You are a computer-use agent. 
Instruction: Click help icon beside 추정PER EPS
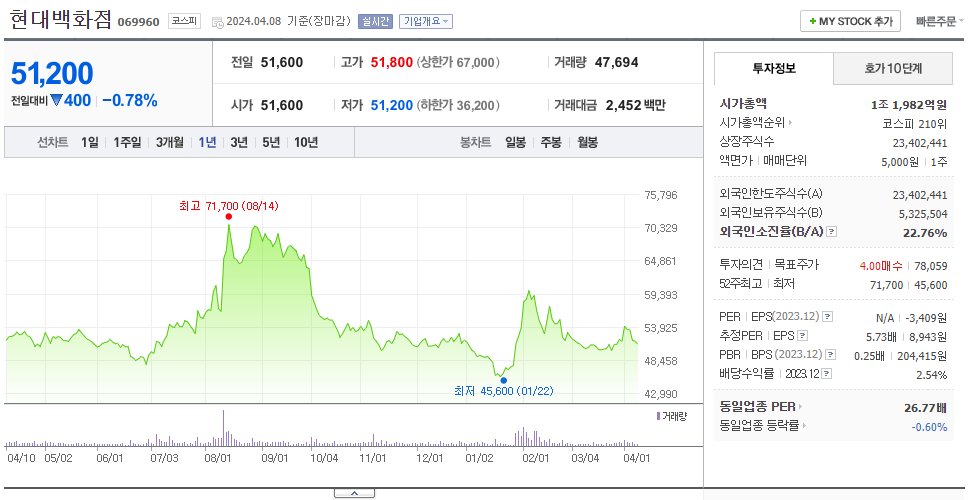[x=802, y=336]
